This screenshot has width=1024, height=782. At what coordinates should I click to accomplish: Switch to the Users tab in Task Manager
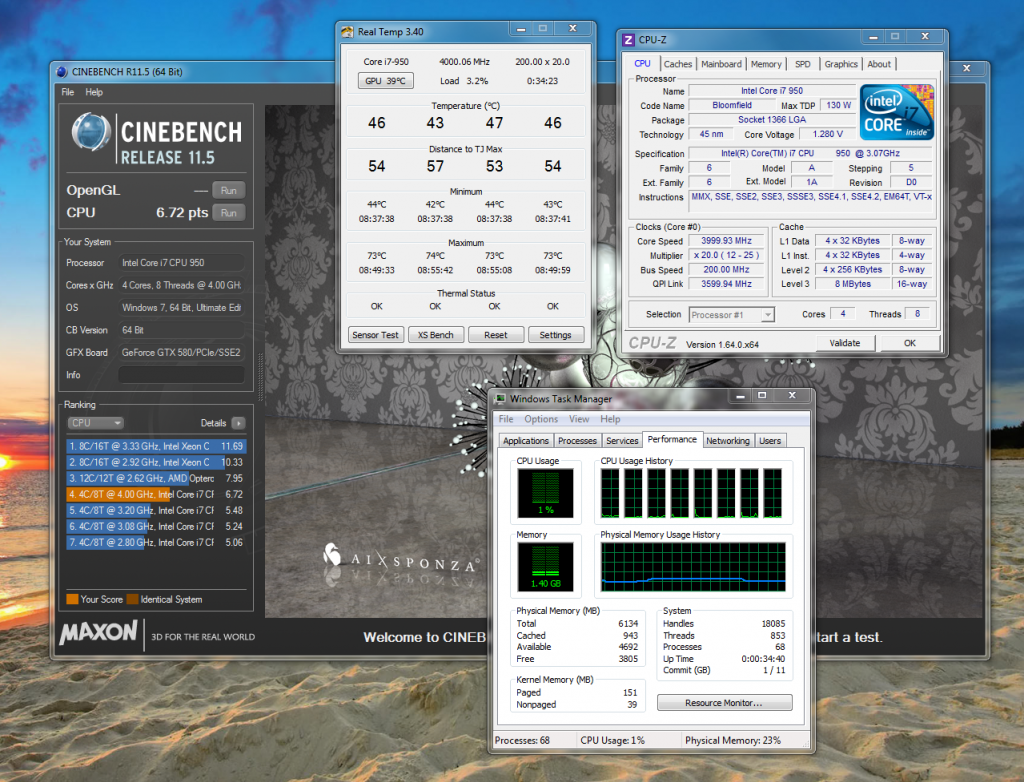click(x=770, y=441)
